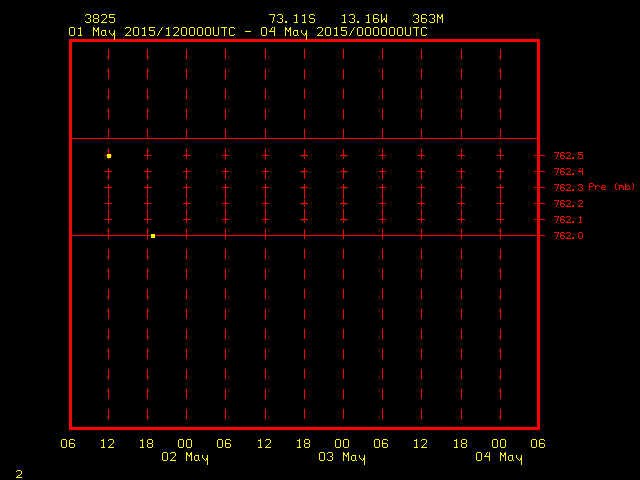Click the 02 May date label
This screenshot has width=640, height=480.
[185, 457]
